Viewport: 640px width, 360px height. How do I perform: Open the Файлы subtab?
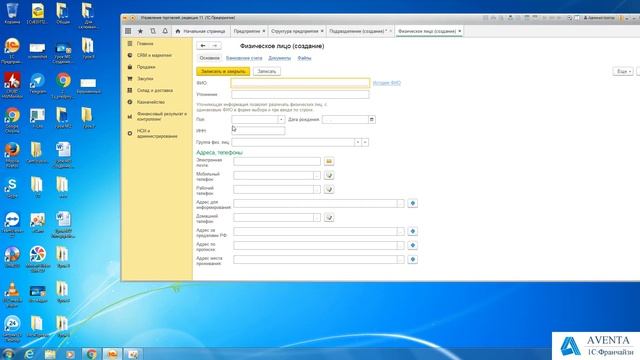pyautogui.click(x=304, y=58)
